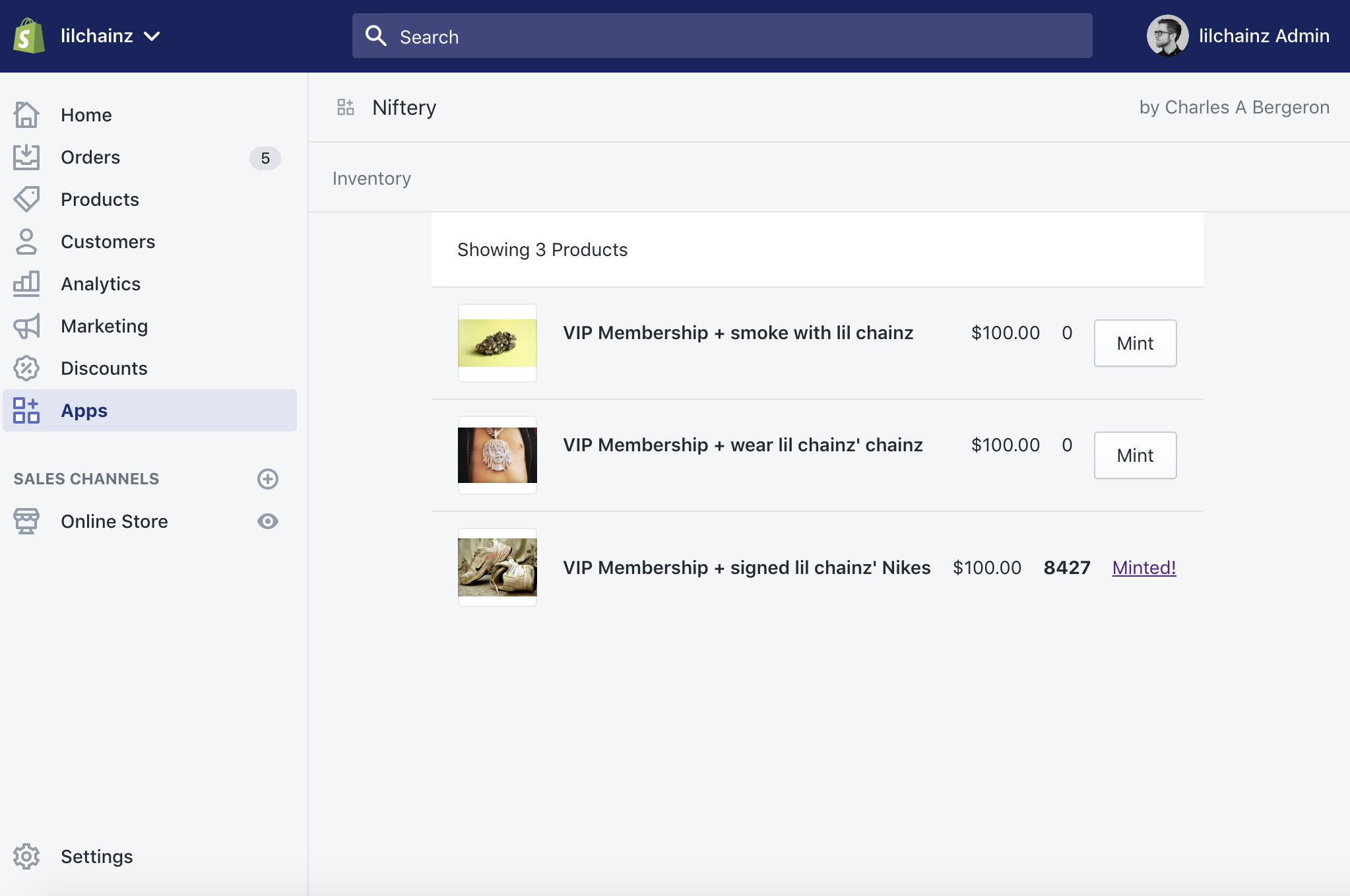Screen dimensions: 1350x896
Task: Click the Orders inbox icon
Action: pos(26,157)
